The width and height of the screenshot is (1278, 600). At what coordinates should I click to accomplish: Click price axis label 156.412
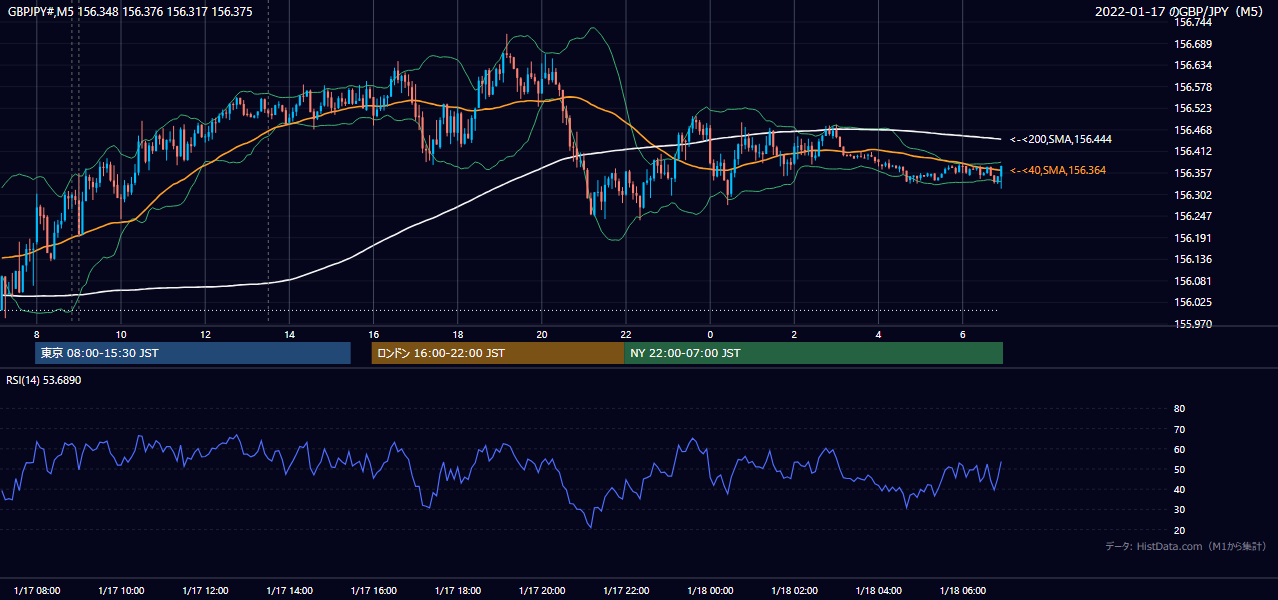pos(1193,152)
